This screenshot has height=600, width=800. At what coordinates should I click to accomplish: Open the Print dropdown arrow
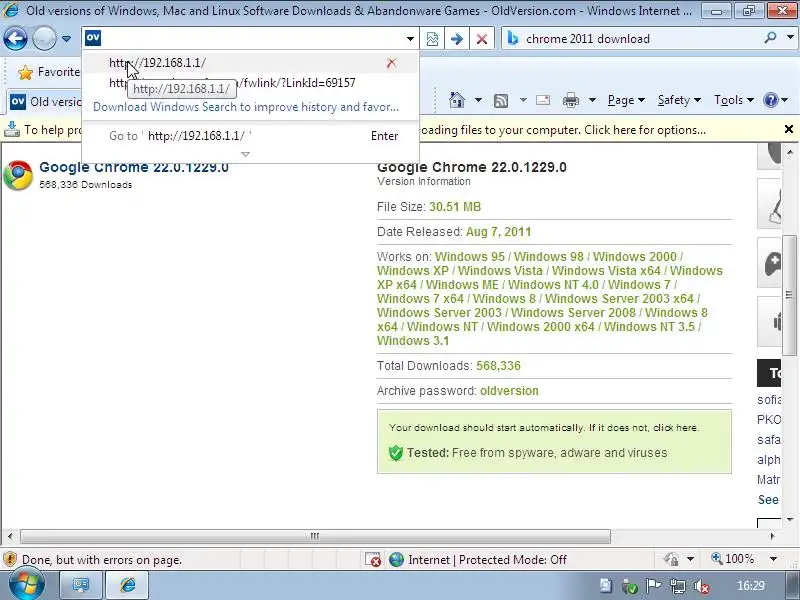592,100
